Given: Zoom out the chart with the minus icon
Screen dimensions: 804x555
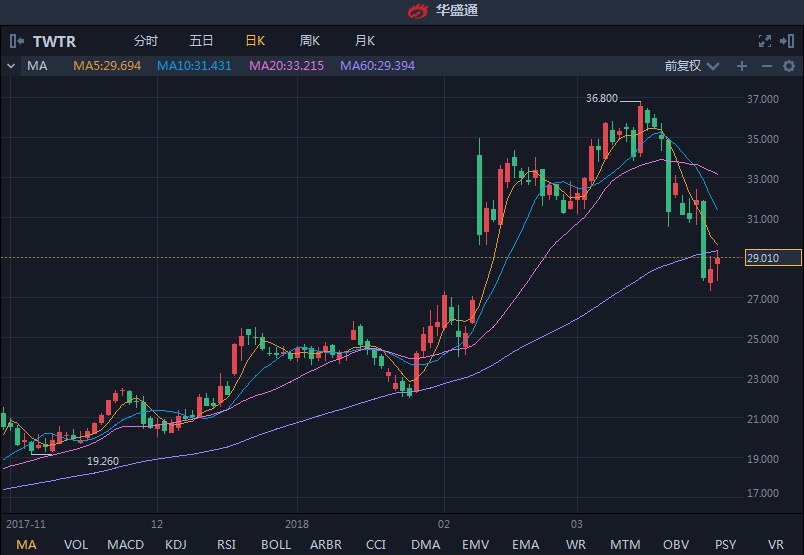Looking at the screenshot, I should pos(766,66).
